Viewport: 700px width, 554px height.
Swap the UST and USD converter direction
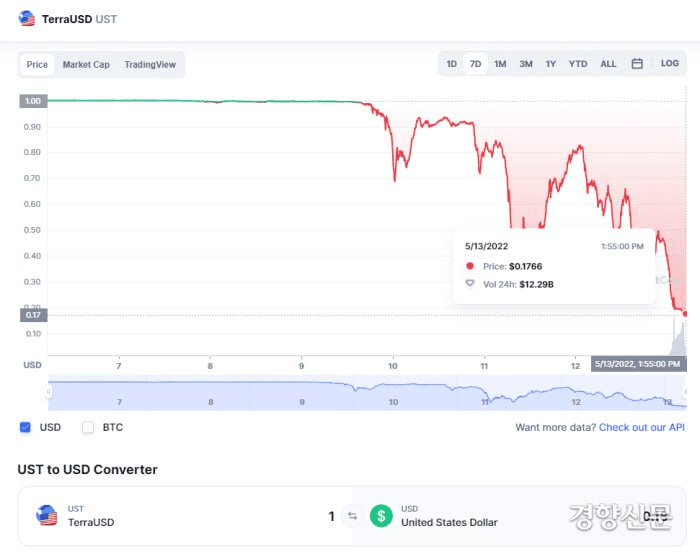pyautogui.click(x=352, y=516)
